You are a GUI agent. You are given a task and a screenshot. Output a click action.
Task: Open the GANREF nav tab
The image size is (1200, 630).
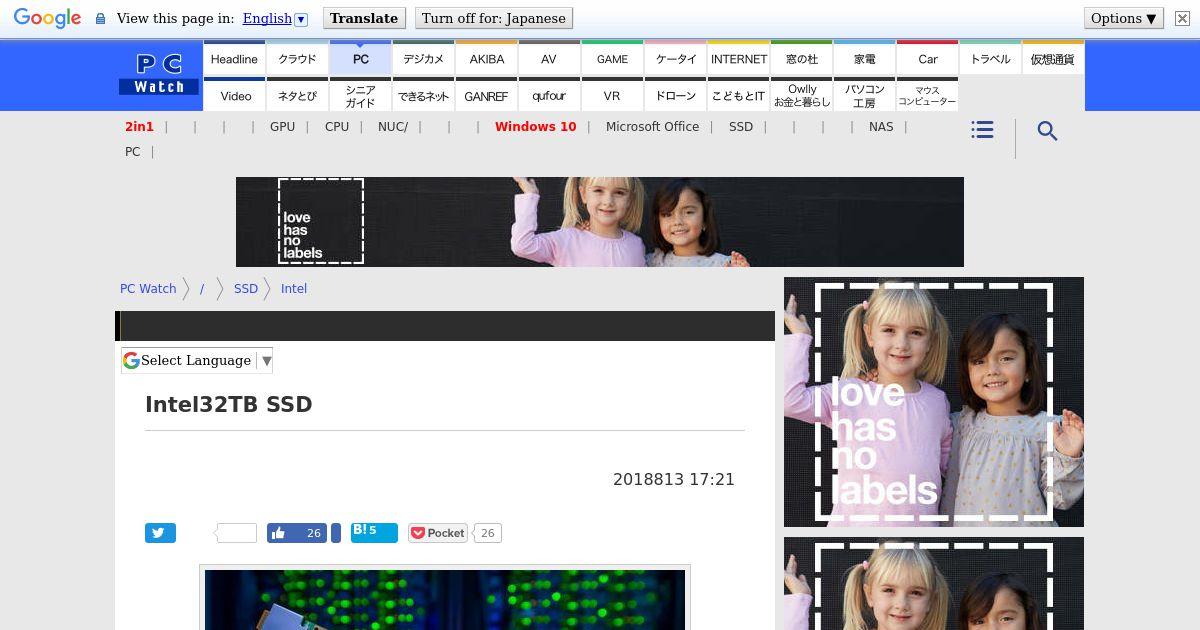487,95
